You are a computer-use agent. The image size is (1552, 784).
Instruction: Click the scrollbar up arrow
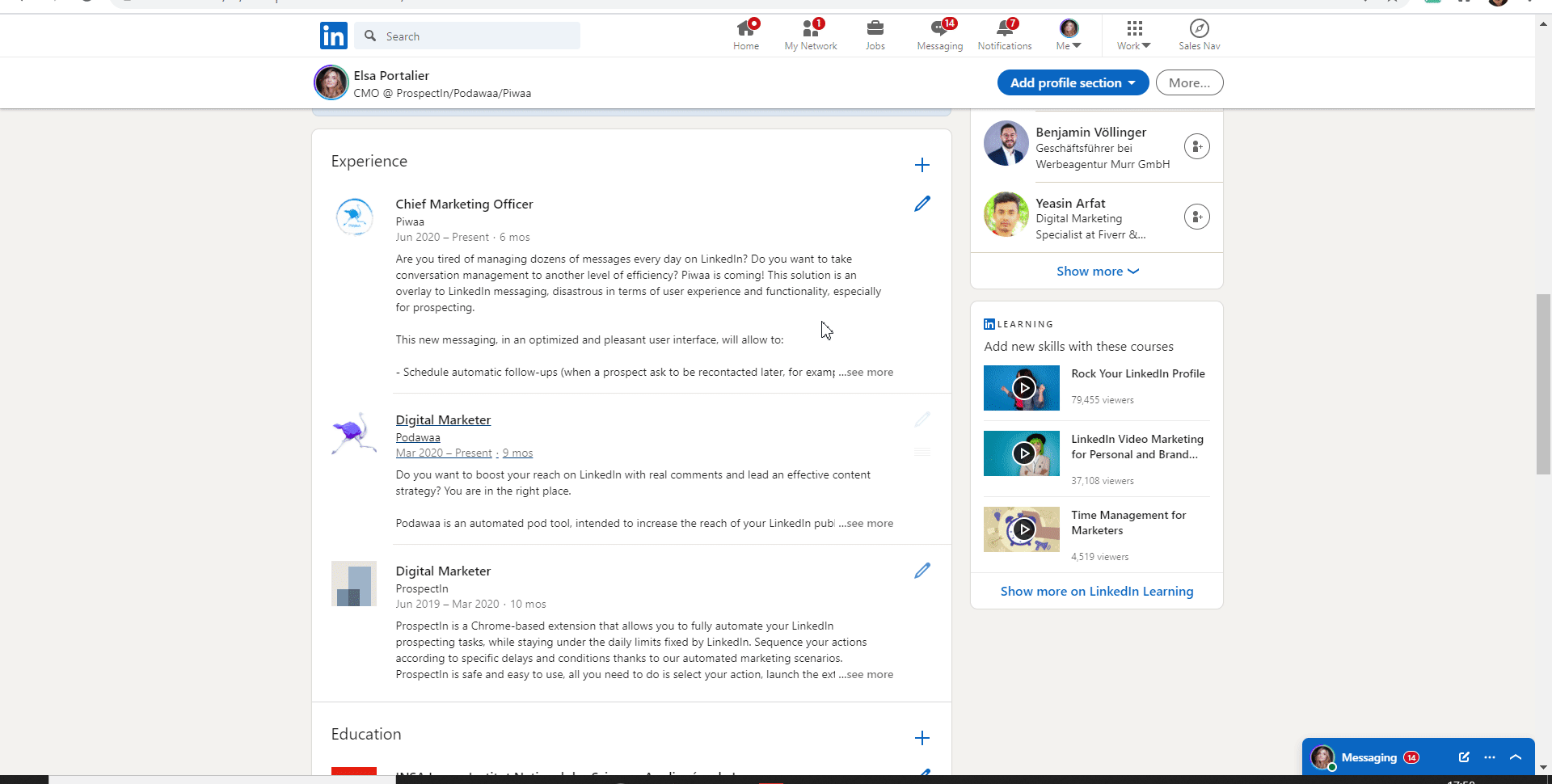[1543, 23]
